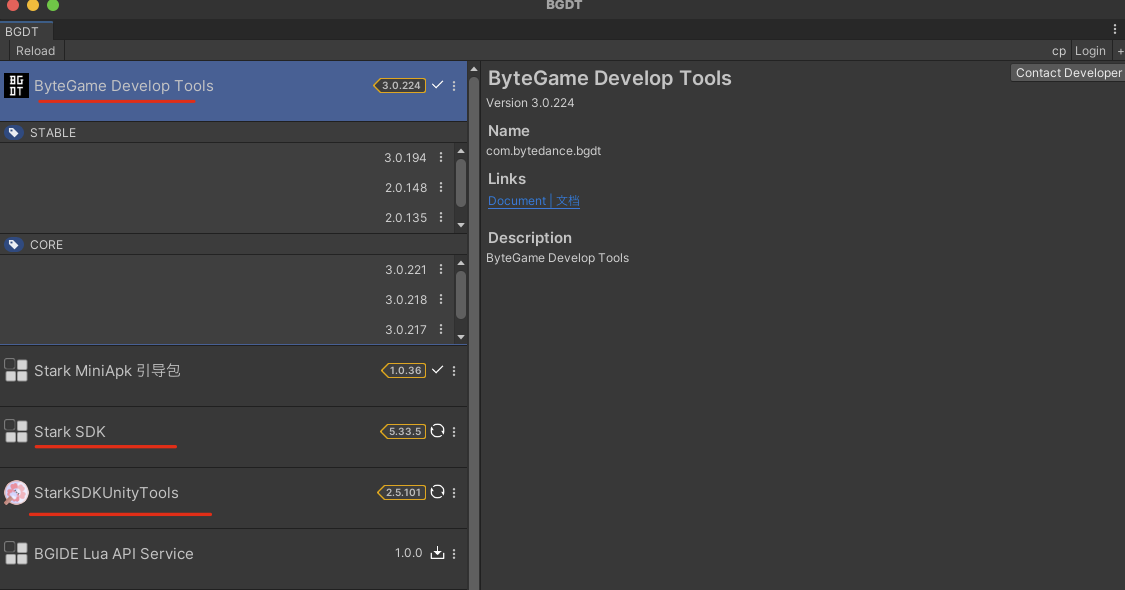Collapse the STABLE versions section
The image size is (1125, 590).
tap(233, 133)
